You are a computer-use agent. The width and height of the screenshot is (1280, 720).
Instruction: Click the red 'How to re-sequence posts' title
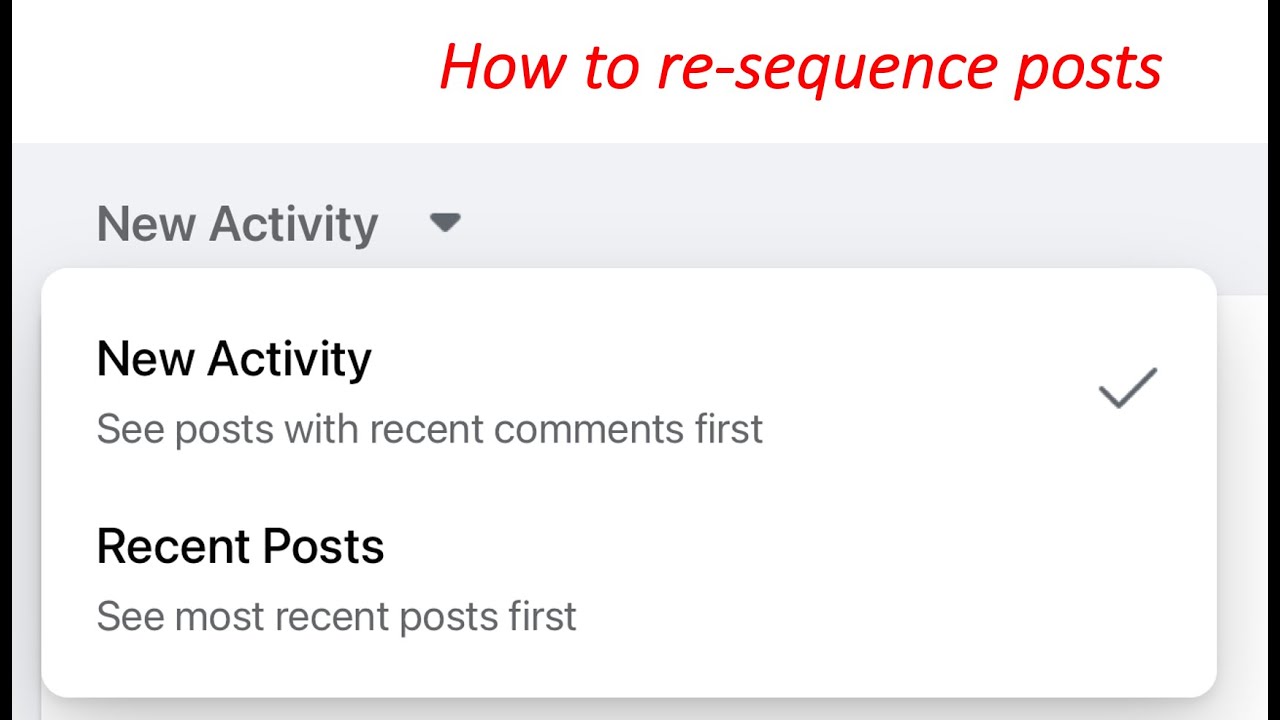click(800, 68)
